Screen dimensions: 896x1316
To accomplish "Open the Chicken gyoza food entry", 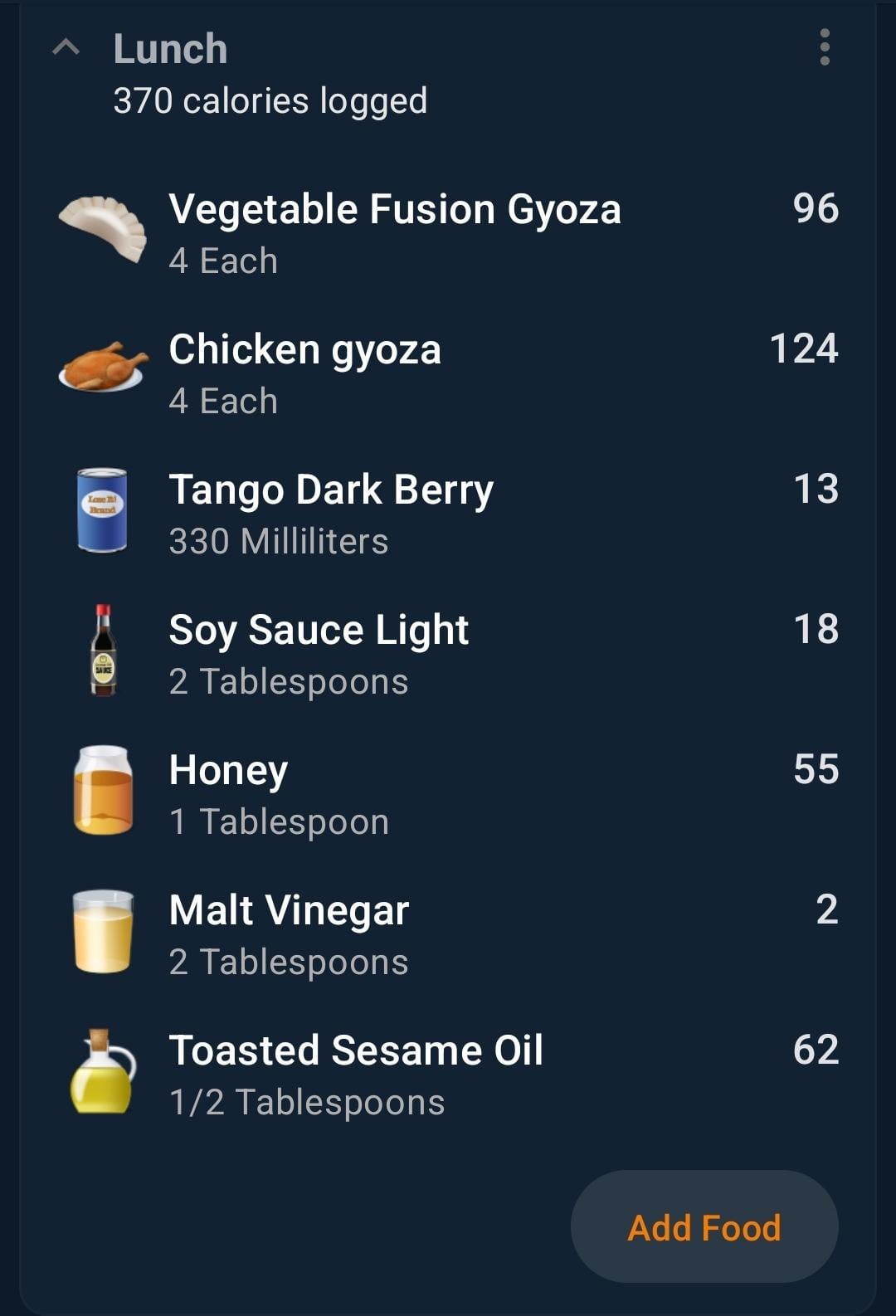I will pyautogui.click(x=448, y=373).
